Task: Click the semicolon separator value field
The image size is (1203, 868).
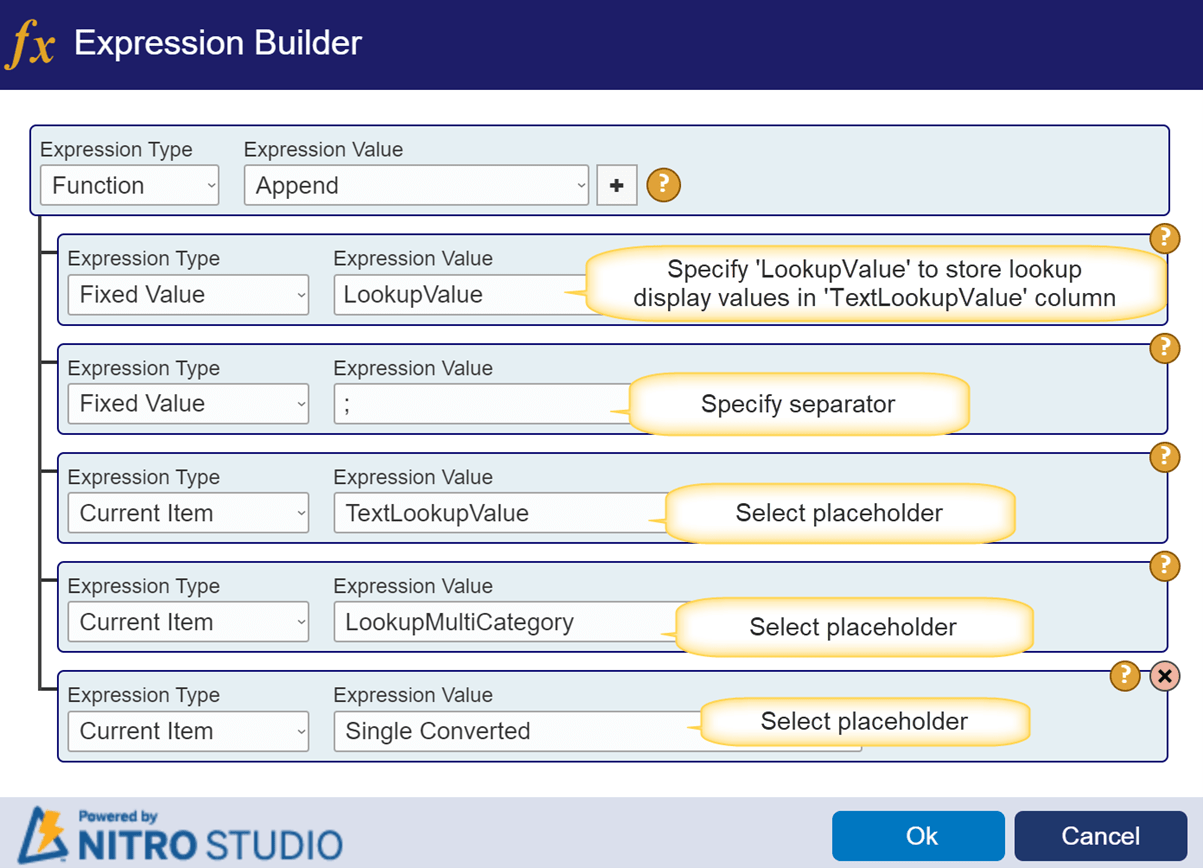Action: coord(480,403)
